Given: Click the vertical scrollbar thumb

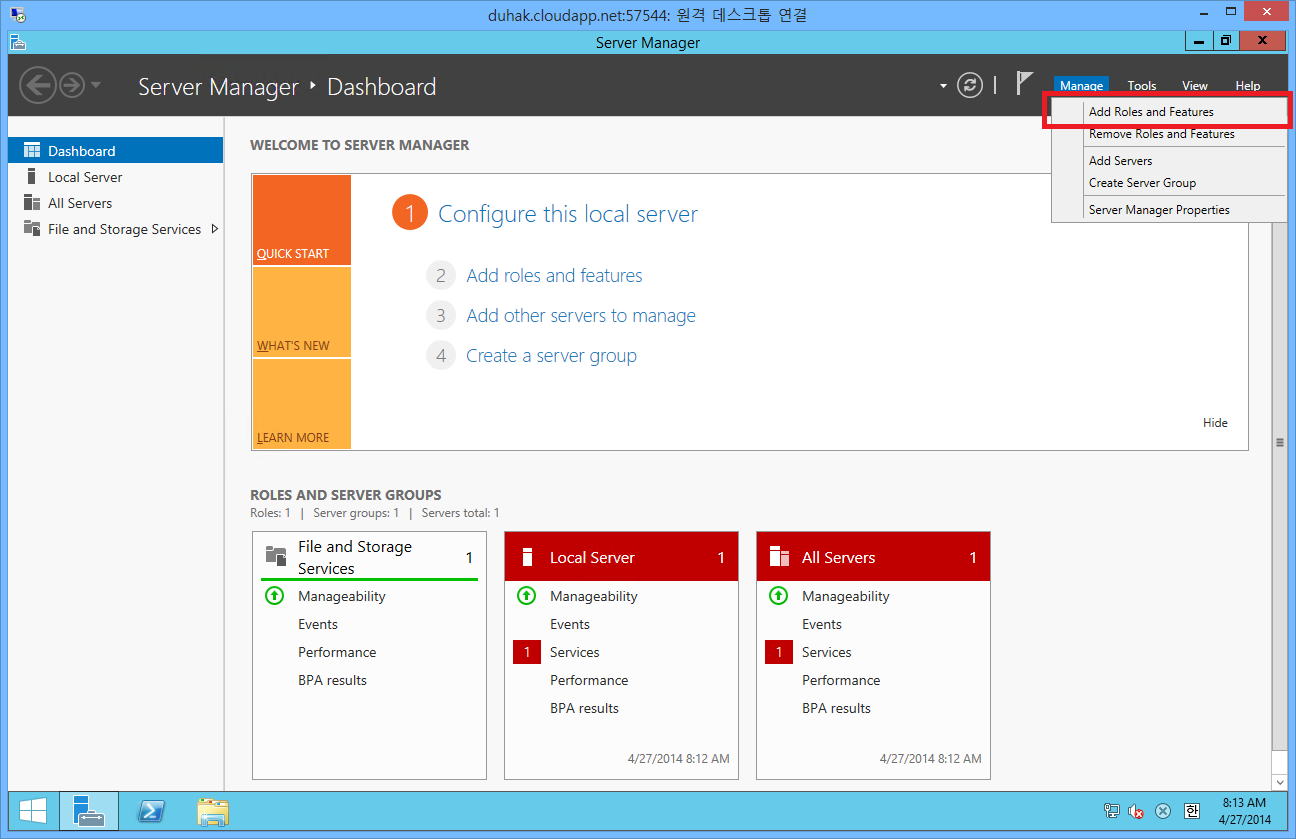Looking at the screenshot, I should pyautogui.click(x=1279, y=443).
